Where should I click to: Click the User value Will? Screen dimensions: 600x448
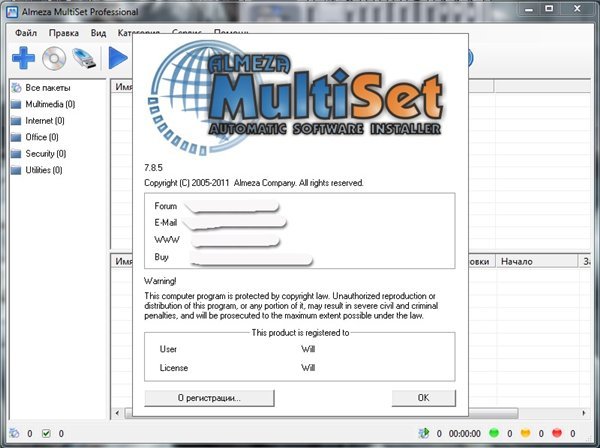click(x=308, y=349)
